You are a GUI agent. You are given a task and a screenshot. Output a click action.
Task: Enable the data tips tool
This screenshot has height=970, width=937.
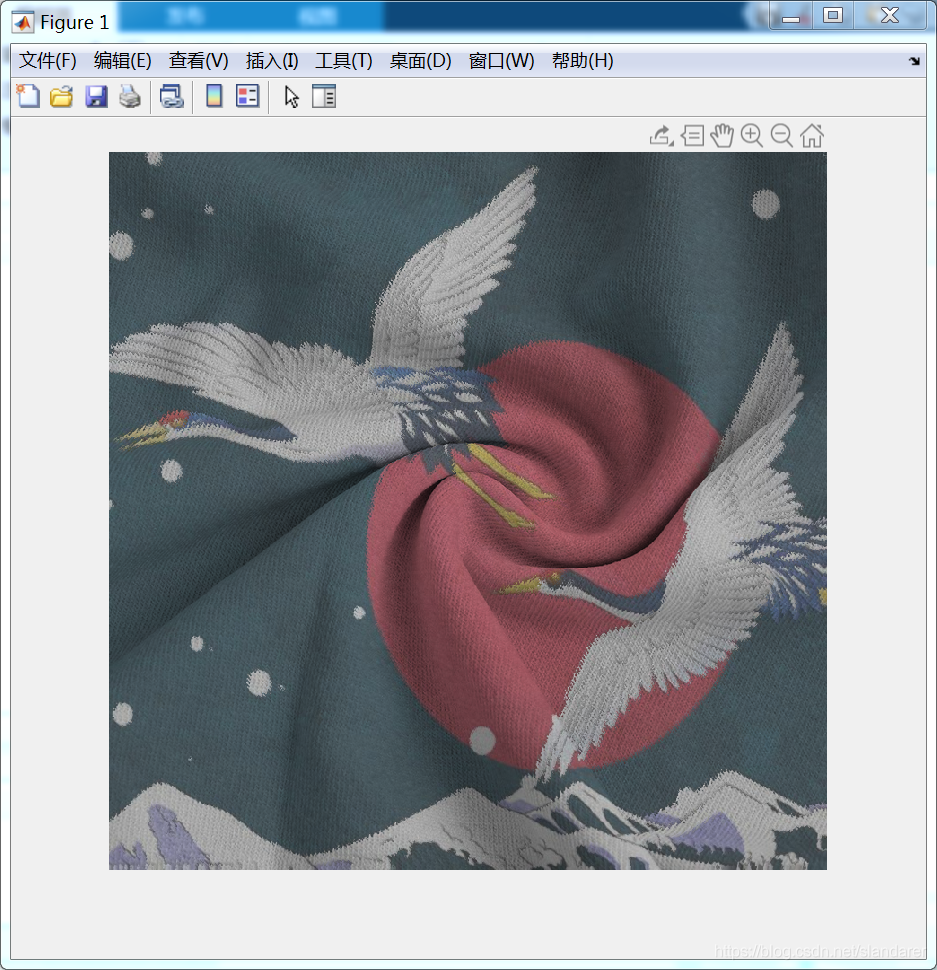(693, 135)
